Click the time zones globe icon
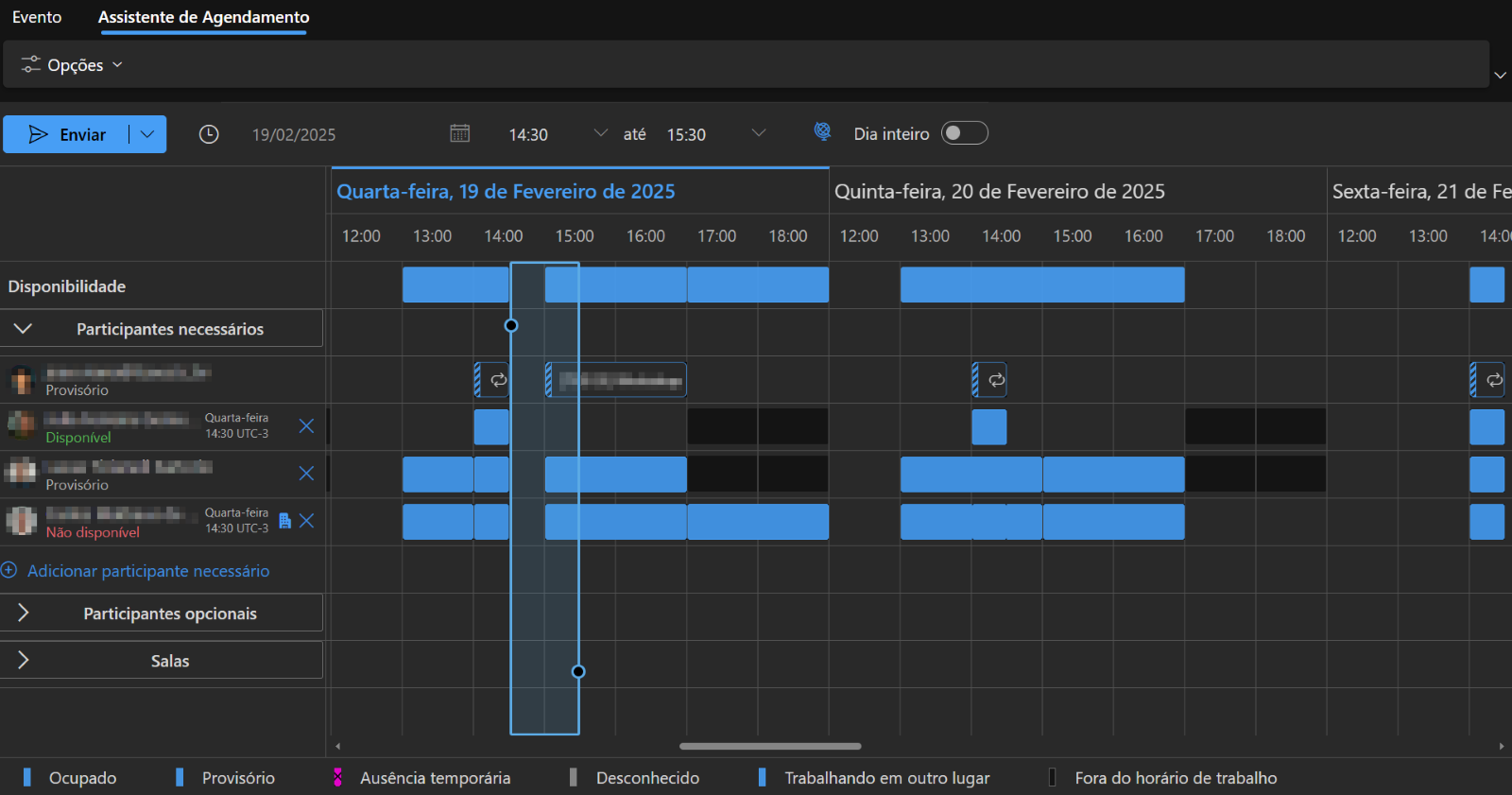The image size is (1512, 795). pos(823,131)
